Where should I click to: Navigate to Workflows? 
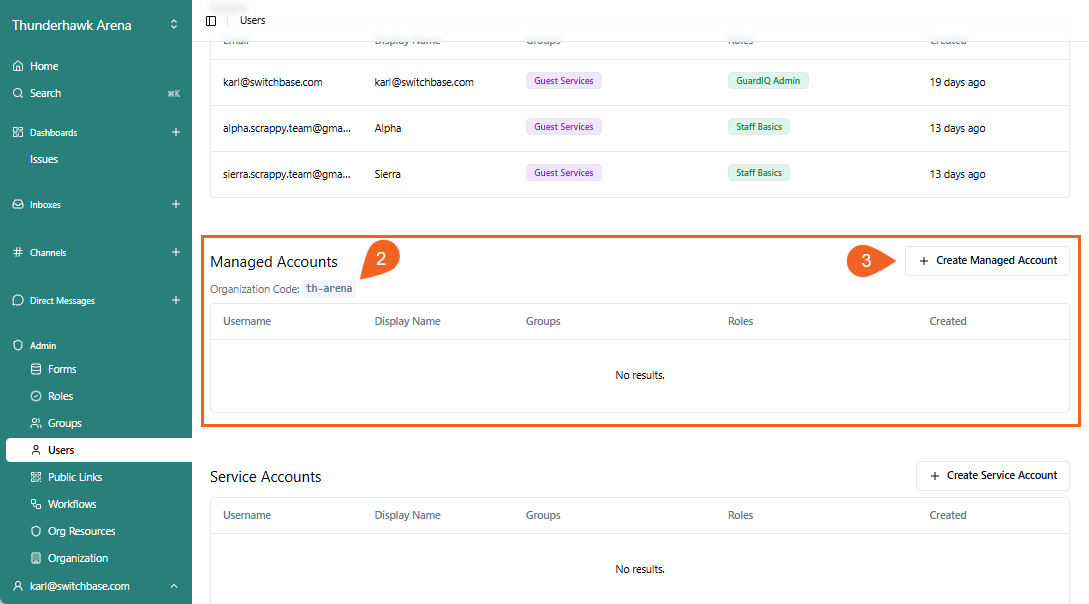(x=72, y=504)
